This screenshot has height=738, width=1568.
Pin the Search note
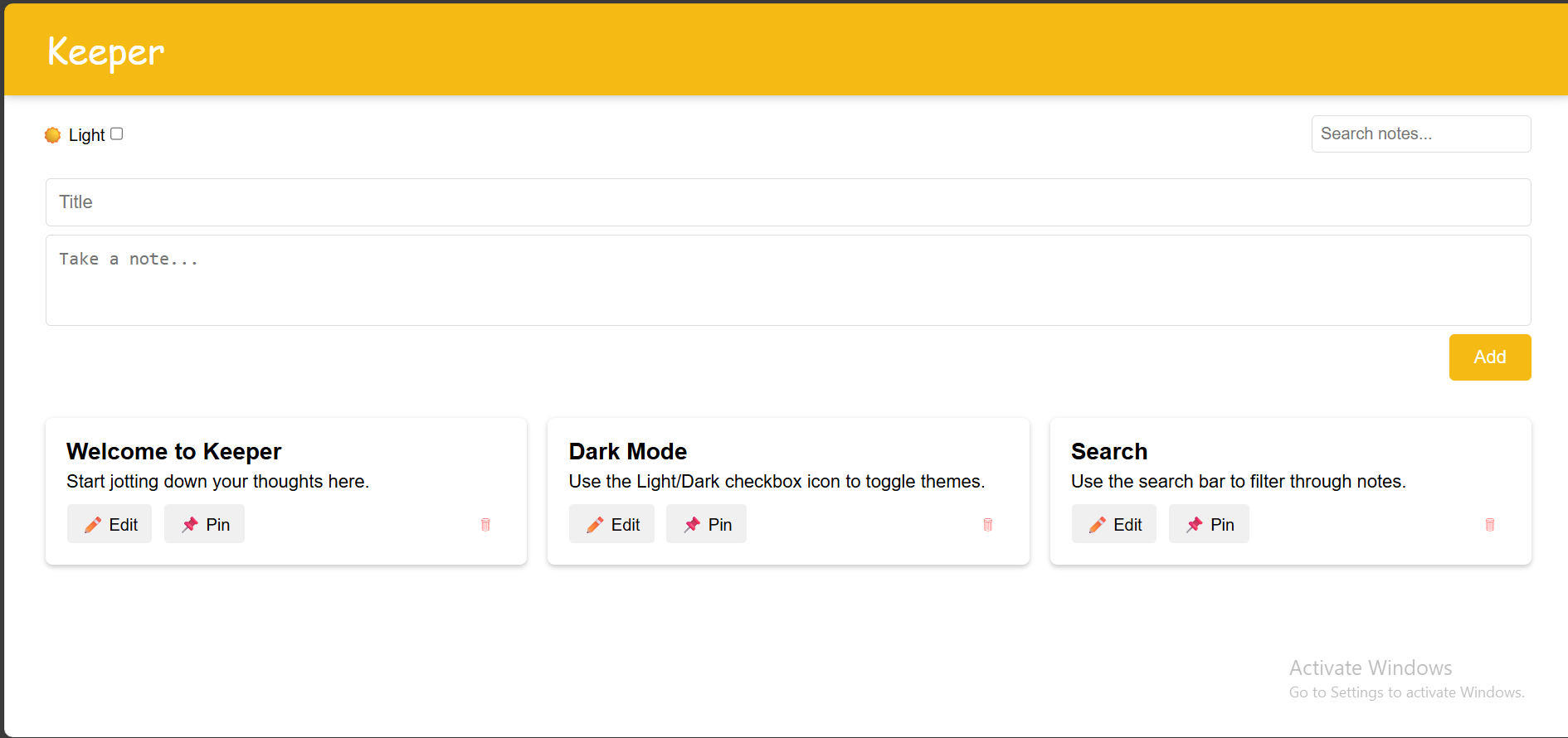point(1209,524)
